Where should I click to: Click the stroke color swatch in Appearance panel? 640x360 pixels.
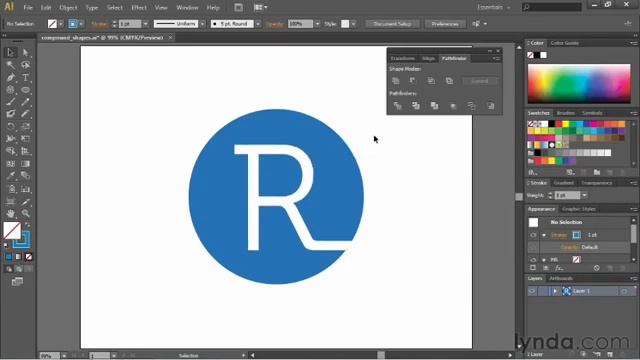[576, 235]
